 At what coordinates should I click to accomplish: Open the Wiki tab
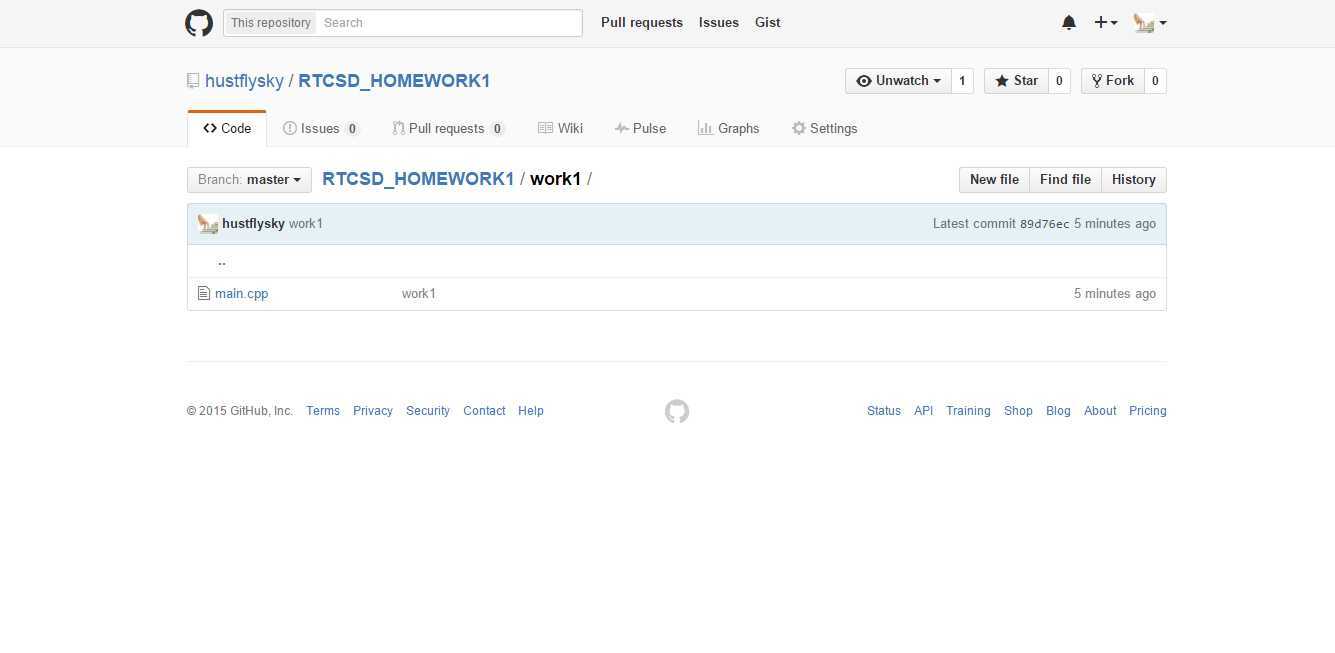560,129
